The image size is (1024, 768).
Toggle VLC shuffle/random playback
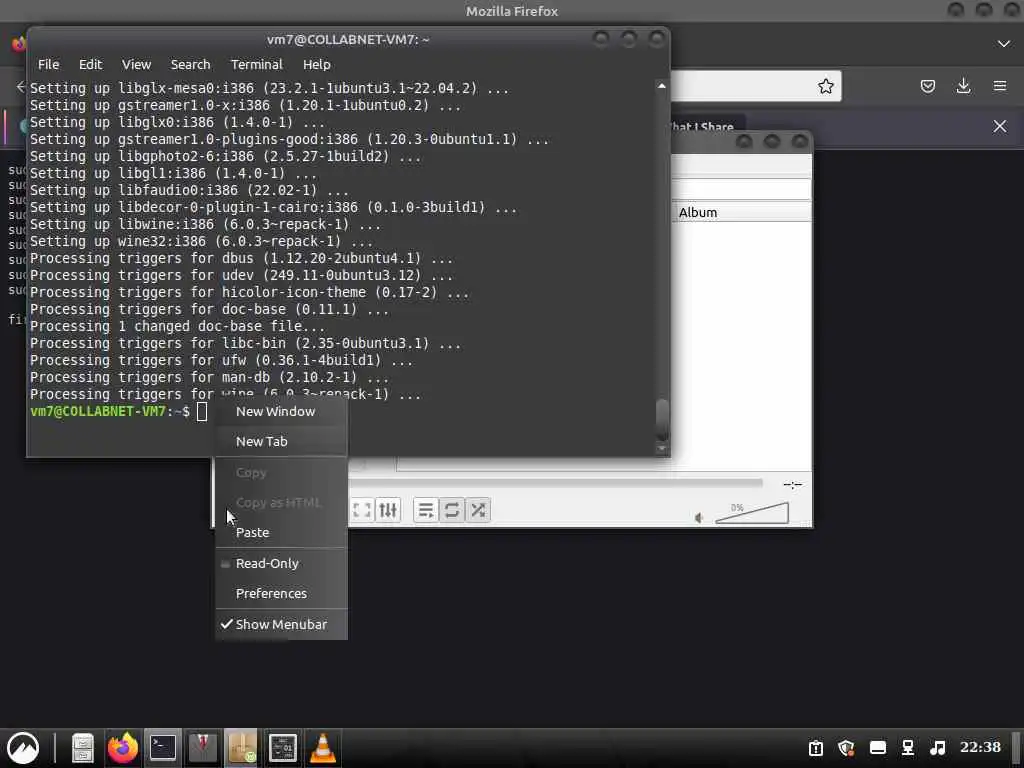[x=478, y=510]
